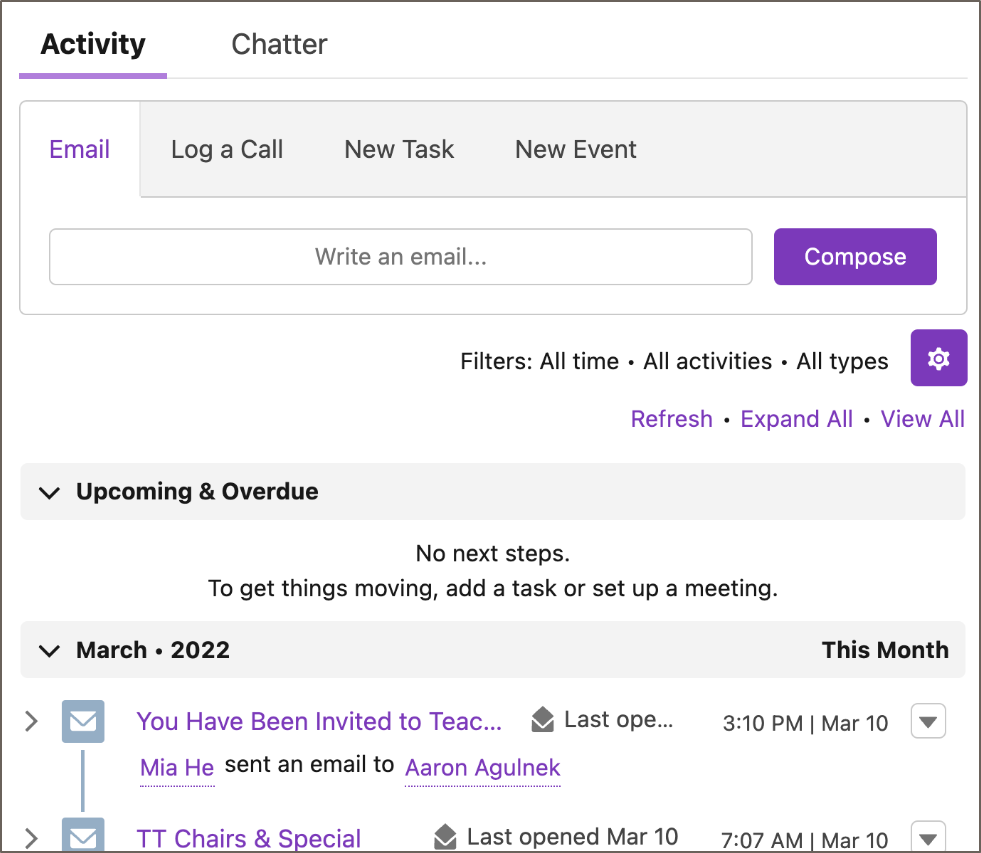Image resolution: width=981 pixels, height=853 pixels.
Task: Click the 'No next steps.' message
Action: (x=493, y=553)
